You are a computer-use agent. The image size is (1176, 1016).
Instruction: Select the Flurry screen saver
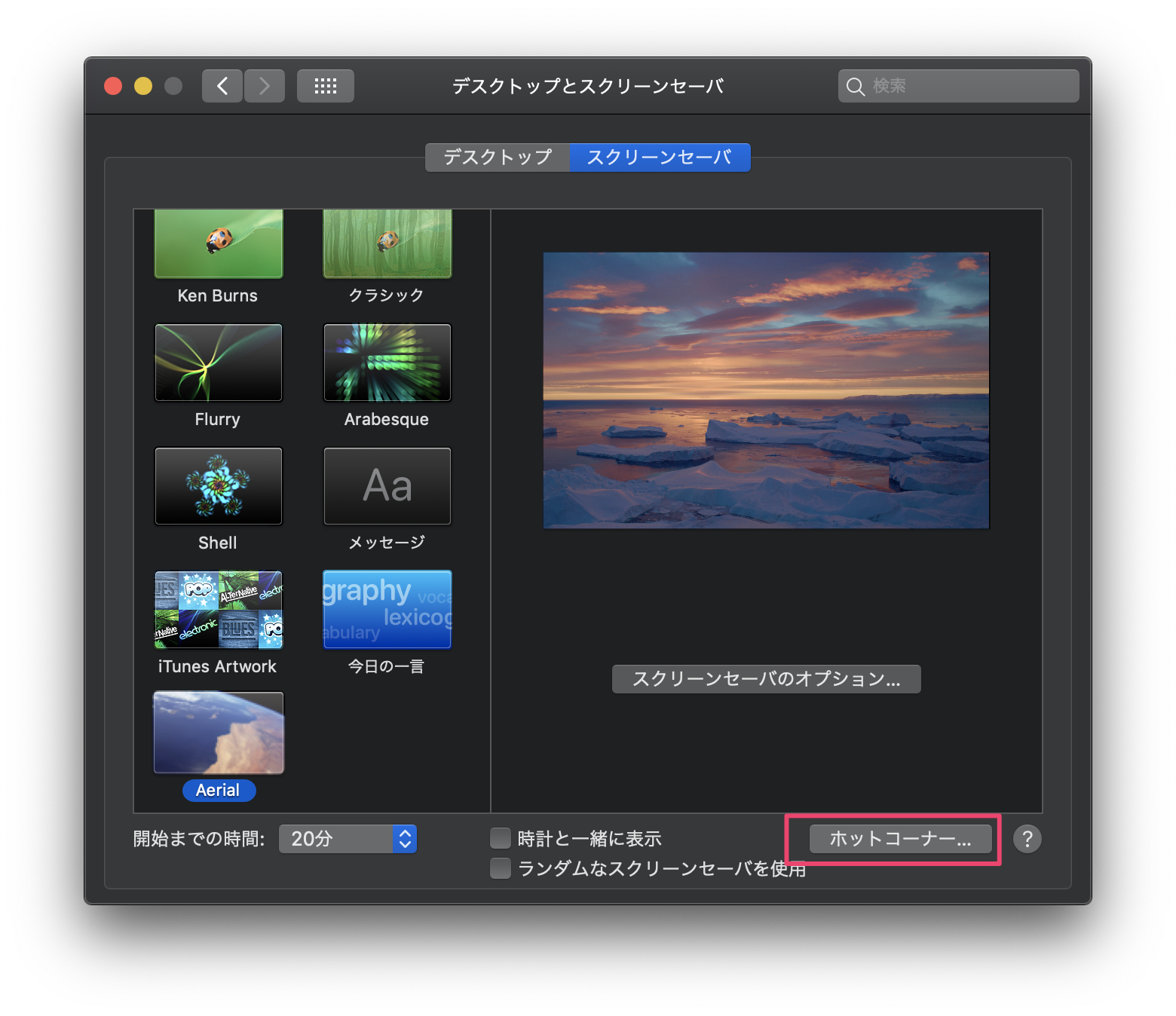point(218,363)
